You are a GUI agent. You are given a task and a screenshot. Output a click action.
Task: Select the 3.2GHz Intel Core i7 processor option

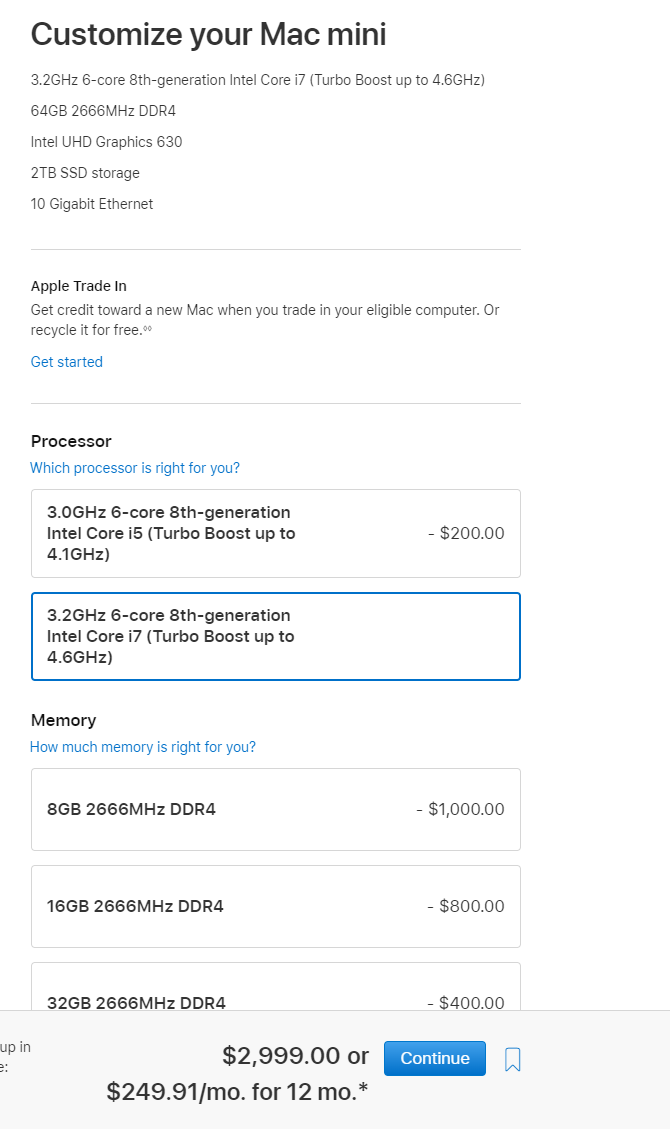coord(275,636)
